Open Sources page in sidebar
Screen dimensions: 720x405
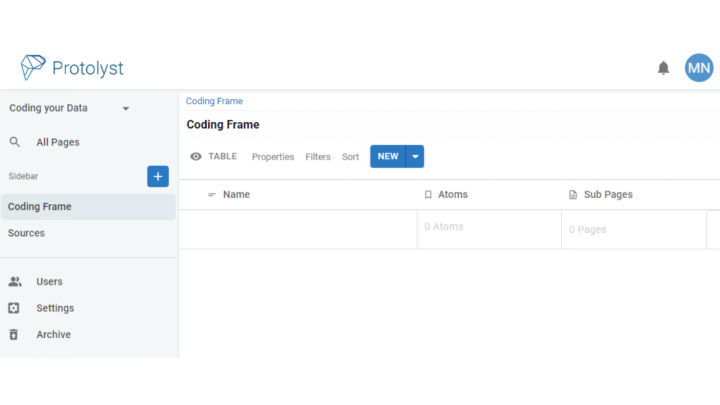point(26,233)
